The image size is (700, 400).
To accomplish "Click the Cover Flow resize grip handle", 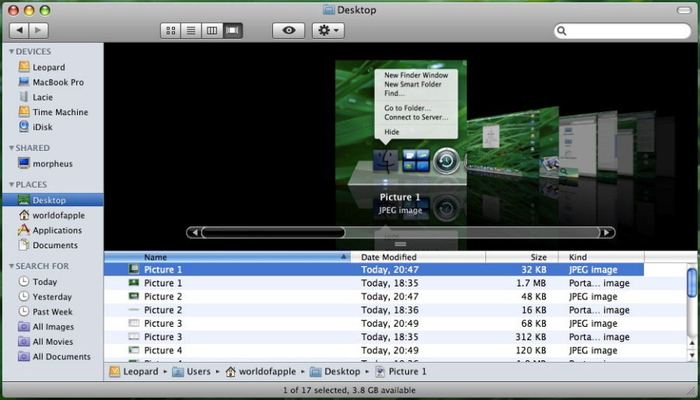I will click(x=400, y=244).
